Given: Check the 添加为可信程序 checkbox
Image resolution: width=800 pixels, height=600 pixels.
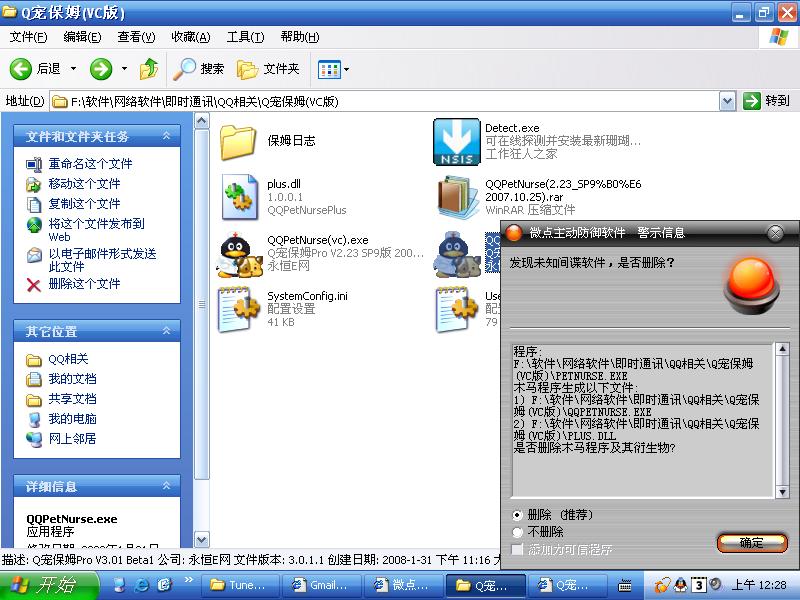Looking at the screenshot, I should tap(517, 549).
